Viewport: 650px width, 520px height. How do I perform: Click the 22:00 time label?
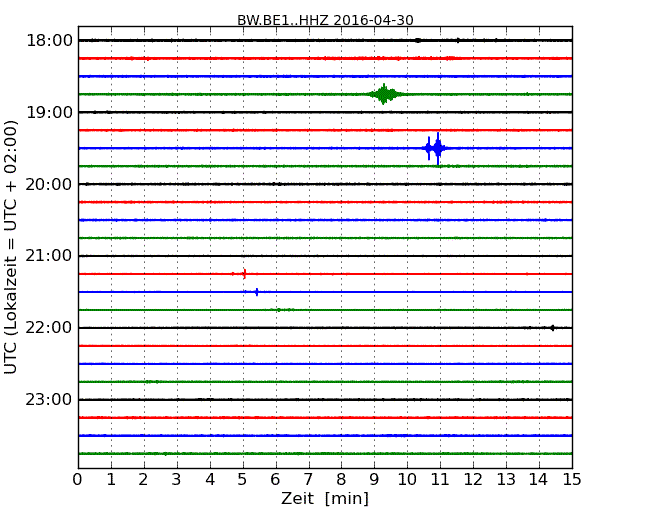pyautogui.click(x=49, y=328)
